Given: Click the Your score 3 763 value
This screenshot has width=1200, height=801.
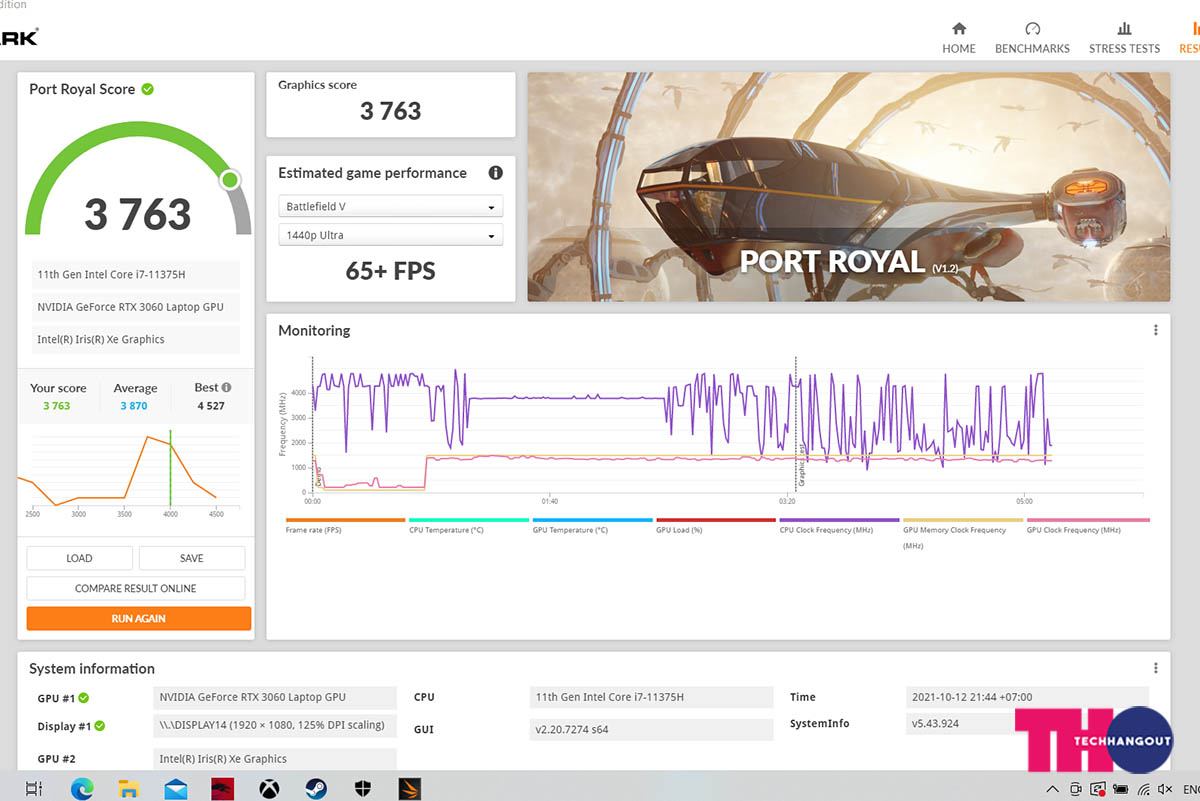Looking at the screenshot, I should tap(57, 406).
